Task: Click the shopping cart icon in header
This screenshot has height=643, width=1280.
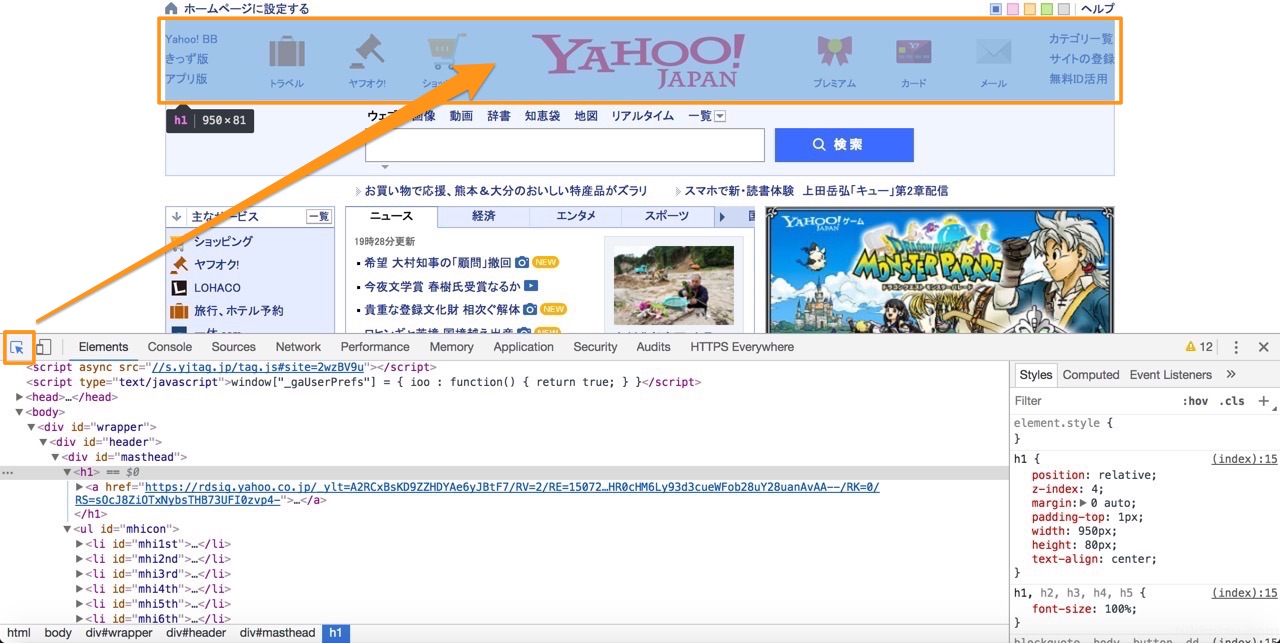Action: (446, 53)
